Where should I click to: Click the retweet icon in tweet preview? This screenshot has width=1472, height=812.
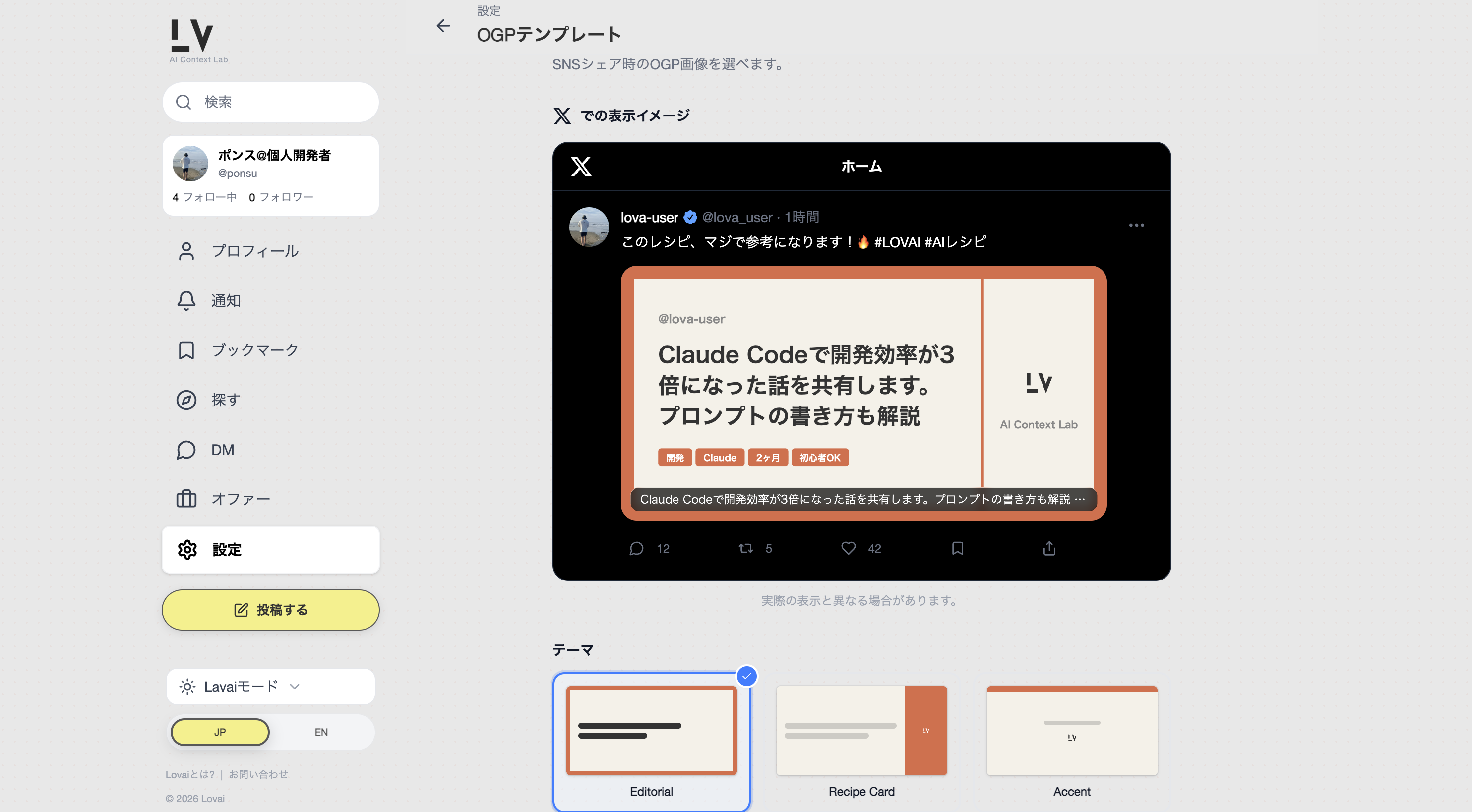[x=745, y=548]
